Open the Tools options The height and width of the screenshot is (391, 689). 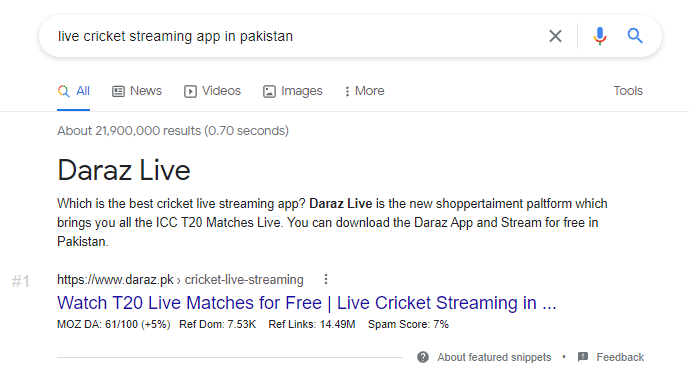(x=628, y=91)
